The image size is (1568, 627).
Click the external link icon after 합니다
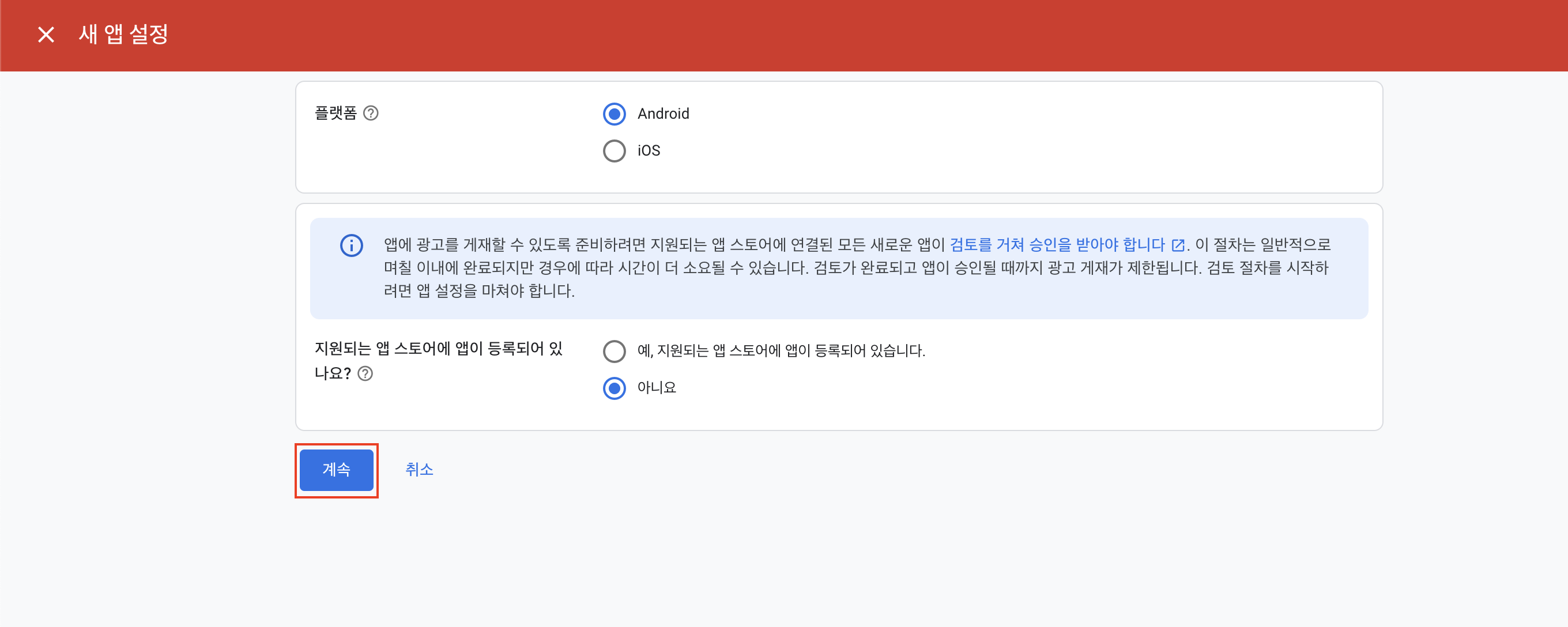point(1178,245)
